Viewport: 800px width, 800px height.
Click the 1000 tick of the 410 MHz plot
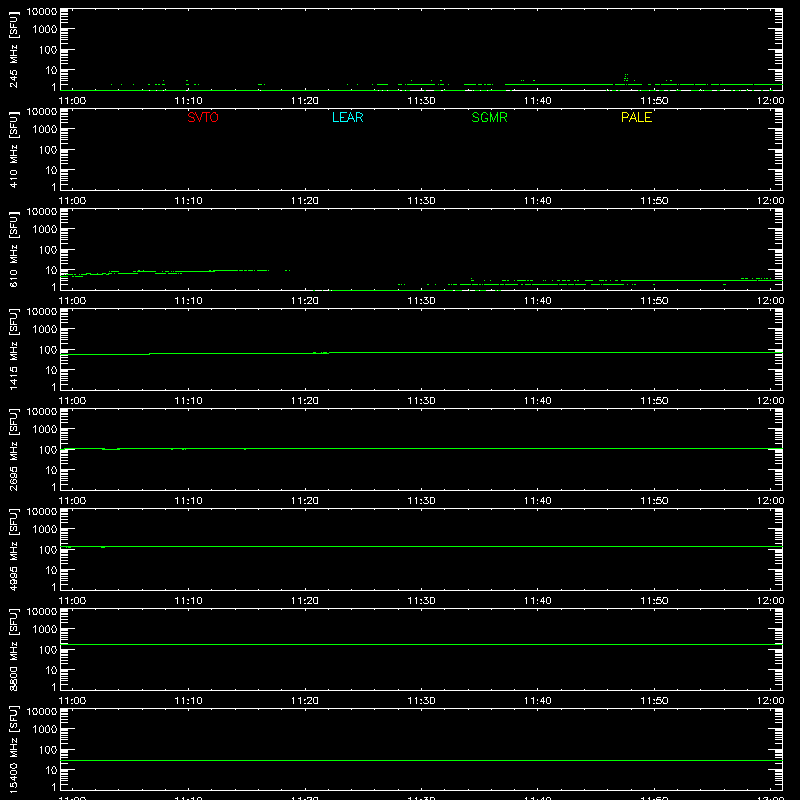pyautogui.click(x=45, y=130)
